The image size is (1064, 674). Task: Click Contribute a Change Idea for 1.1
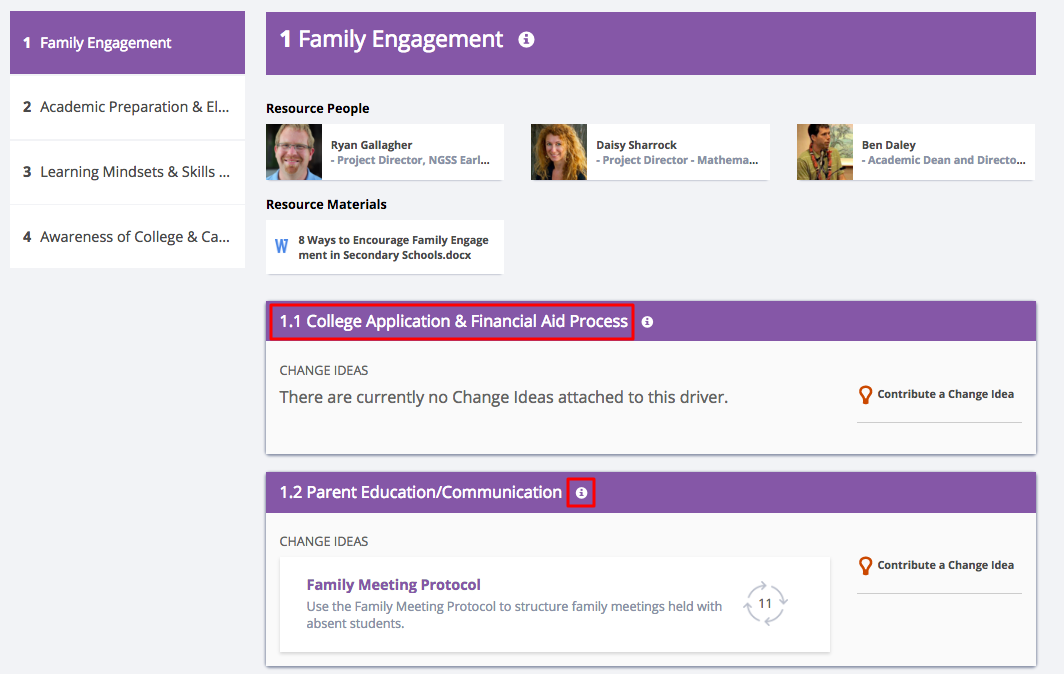click(x=945, y=394)
